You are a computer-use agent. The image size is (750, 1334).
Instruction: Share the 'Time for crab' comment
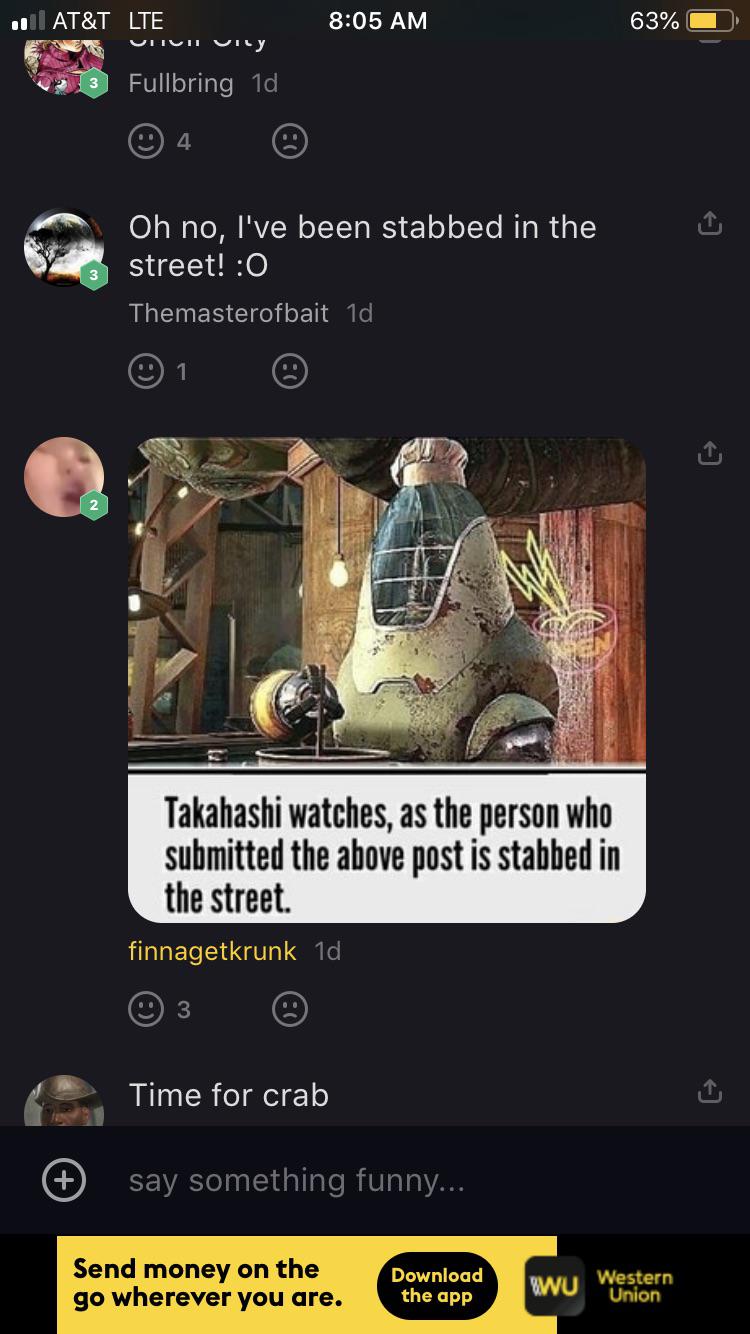point(709,1091)
